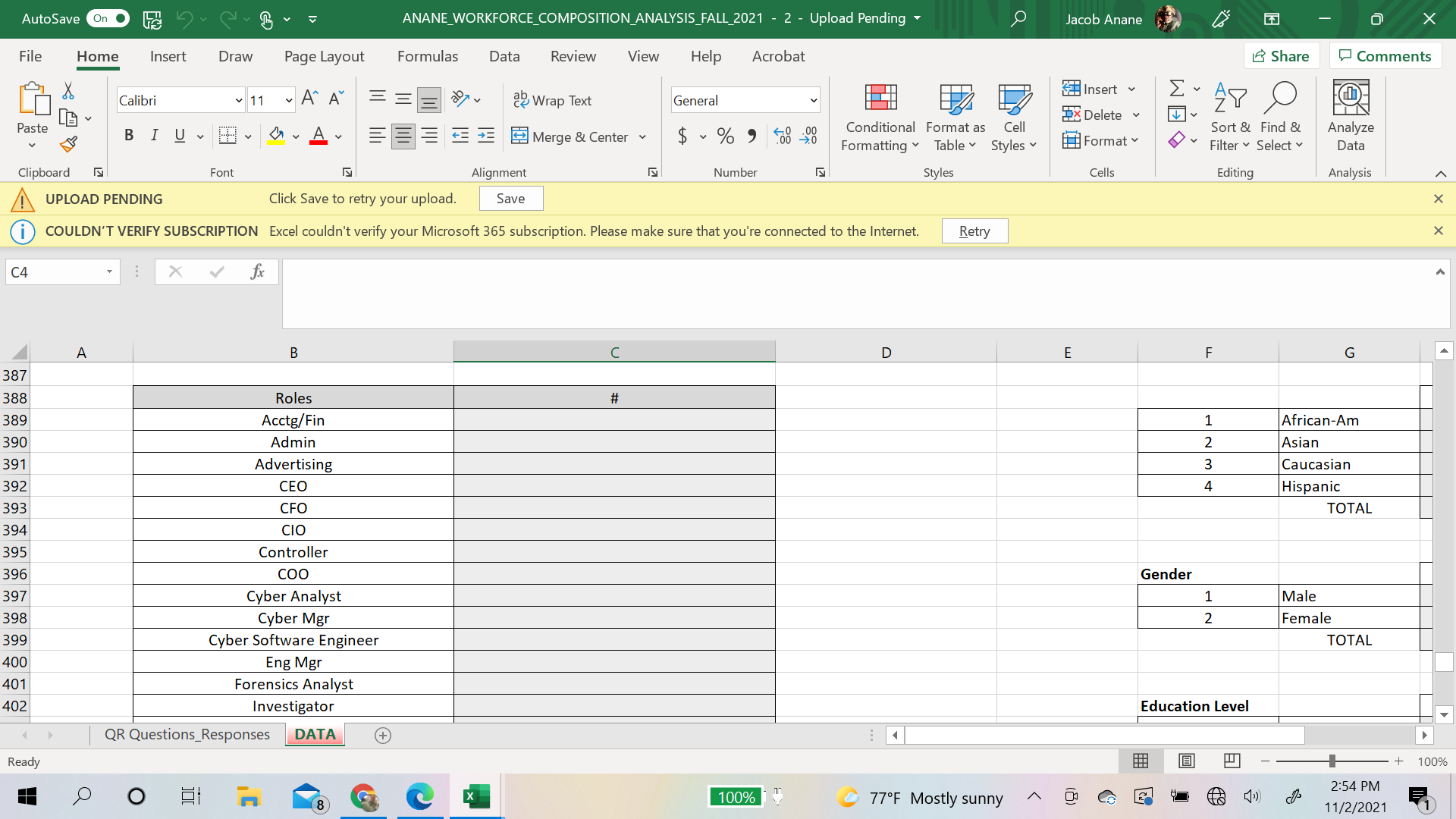Click Save to retry the upload
1456x819 pixels.
(x=510, y=198)
